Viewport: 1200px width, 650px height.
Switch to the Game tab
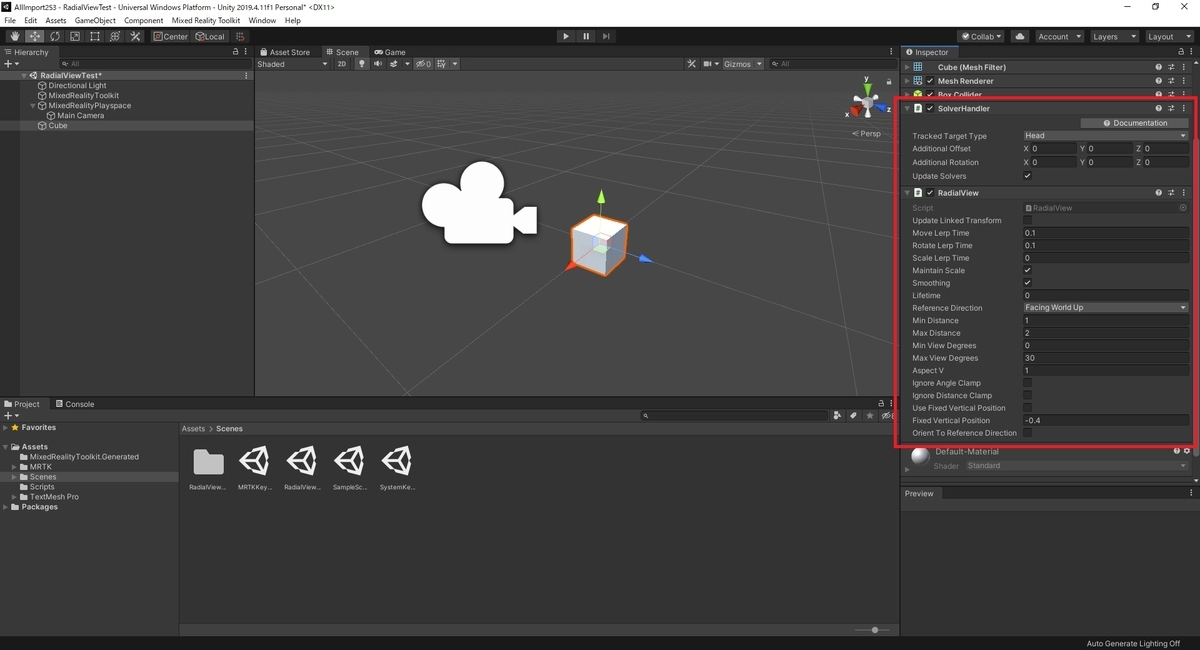point(390,52)
